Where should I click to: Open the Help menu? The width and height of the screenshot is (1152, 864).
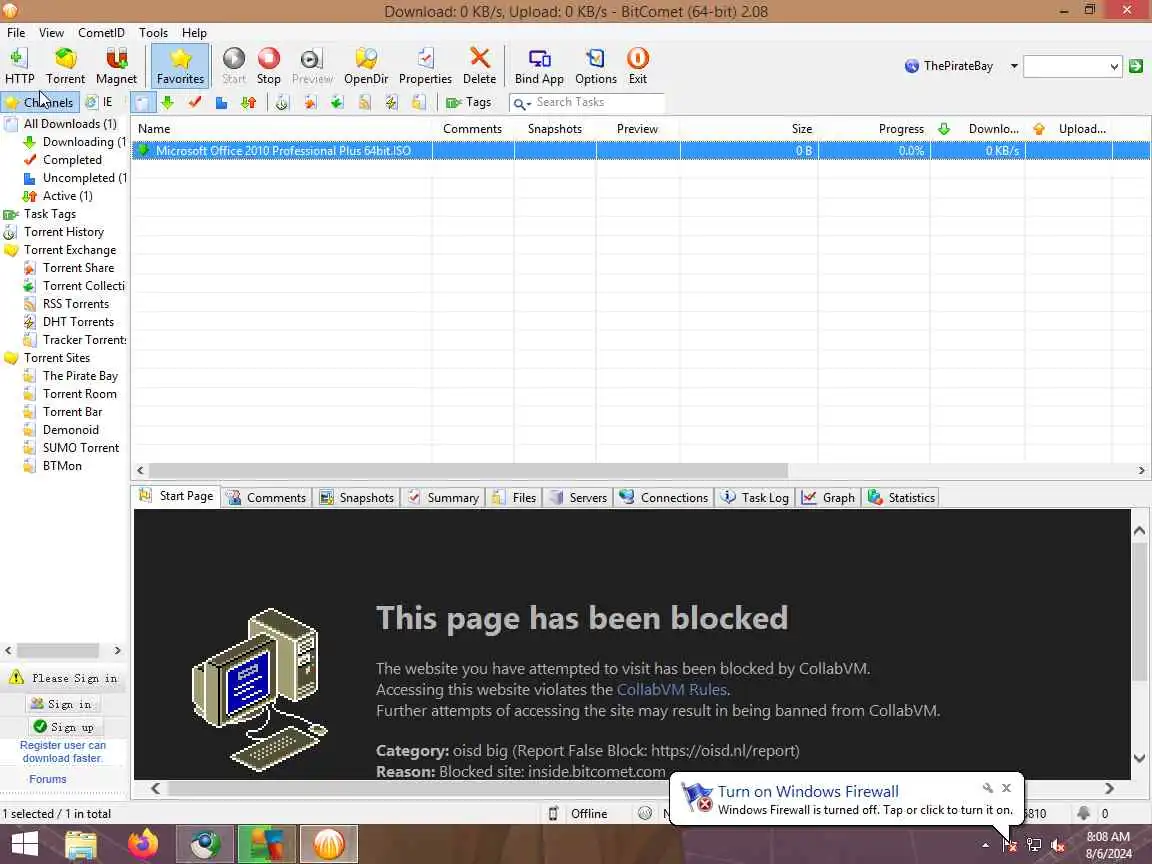coord(194,32)
